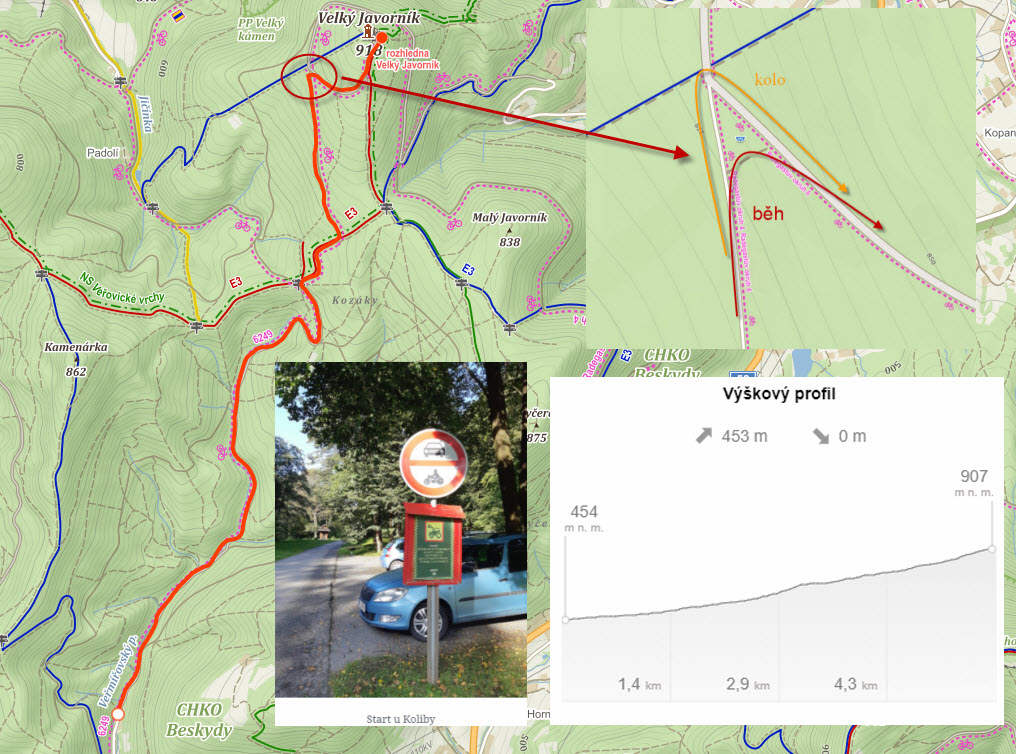1016x754 pixels.
Task: Click the descent arrow icon beside 0 m
Action: [820, 436]
